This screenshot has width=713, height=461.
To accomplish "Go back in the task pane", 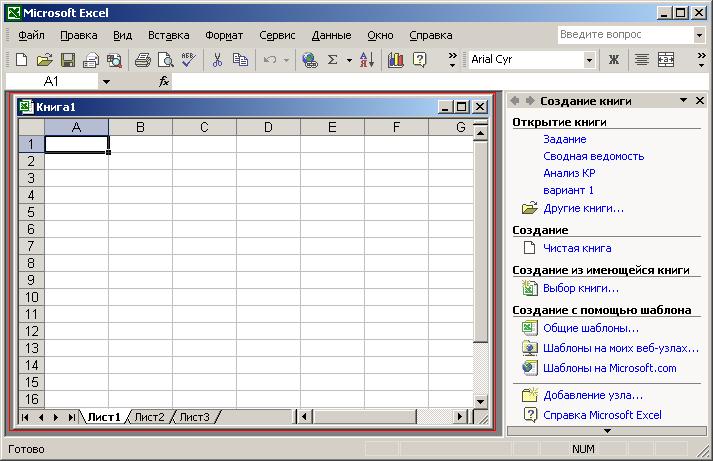I will [x=515, y=100].
